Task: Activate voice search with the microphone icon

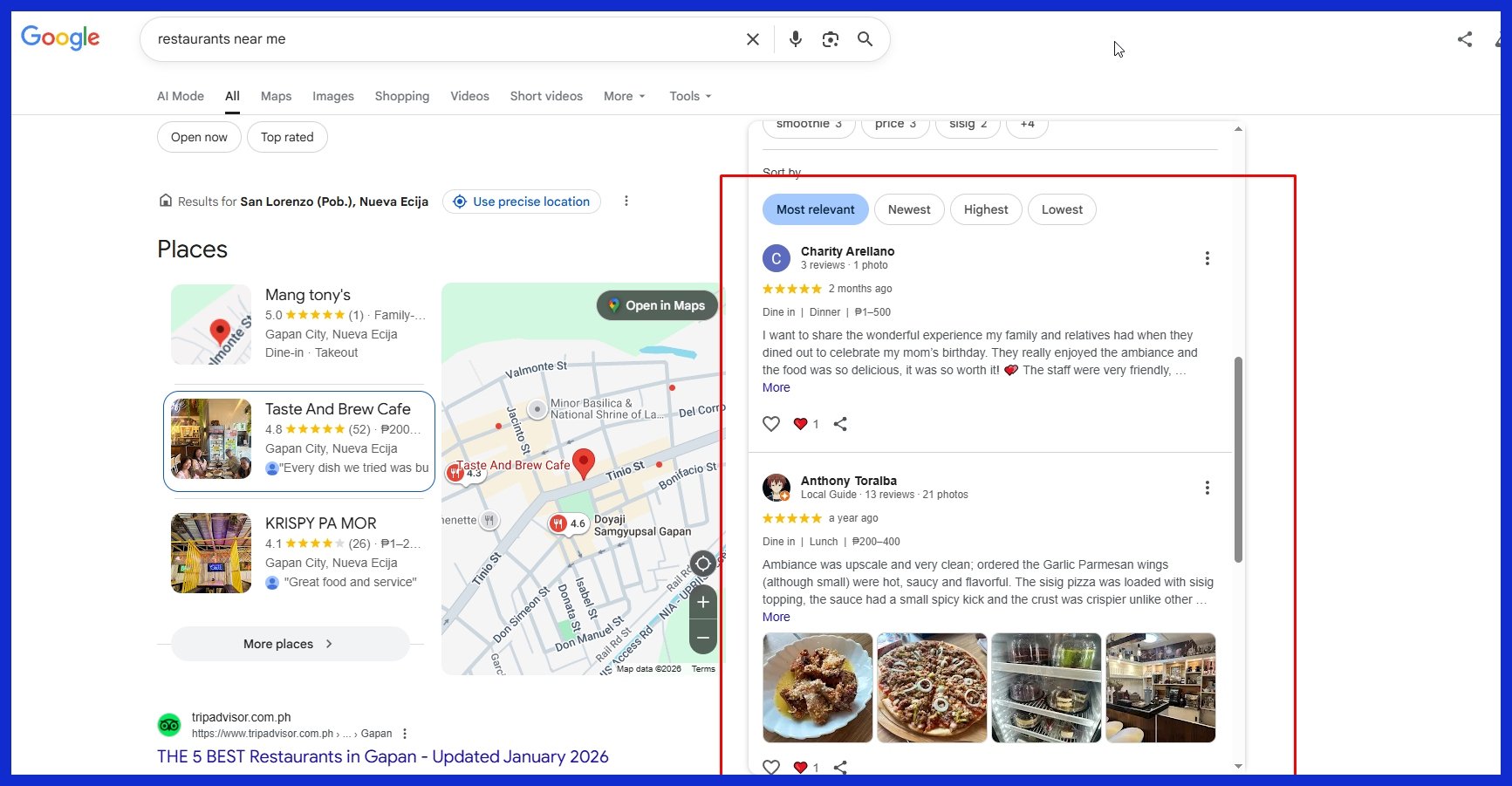Action: (795, 38)
